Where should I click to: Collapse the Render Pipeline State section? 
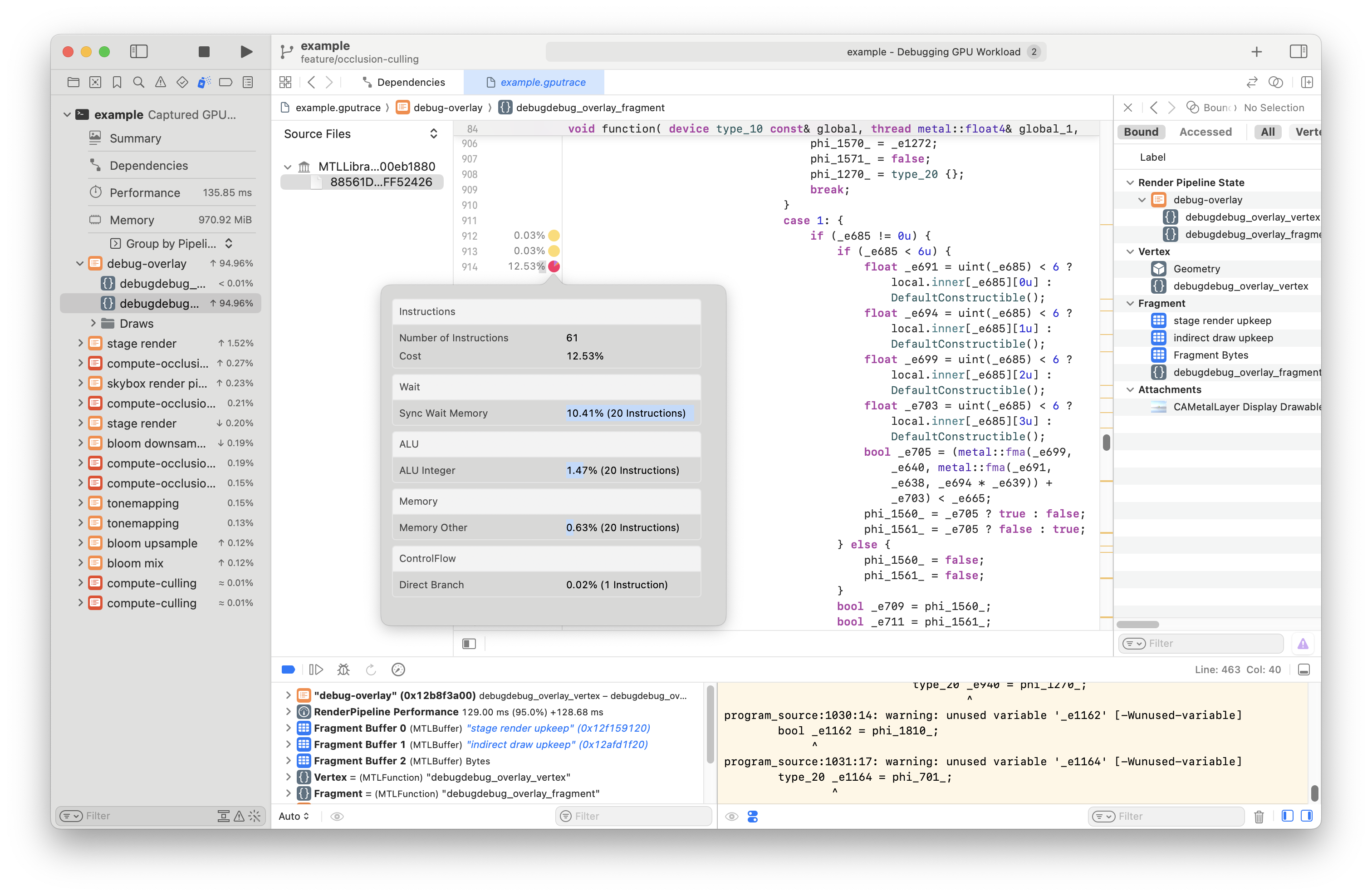(x=1130, y=183)
